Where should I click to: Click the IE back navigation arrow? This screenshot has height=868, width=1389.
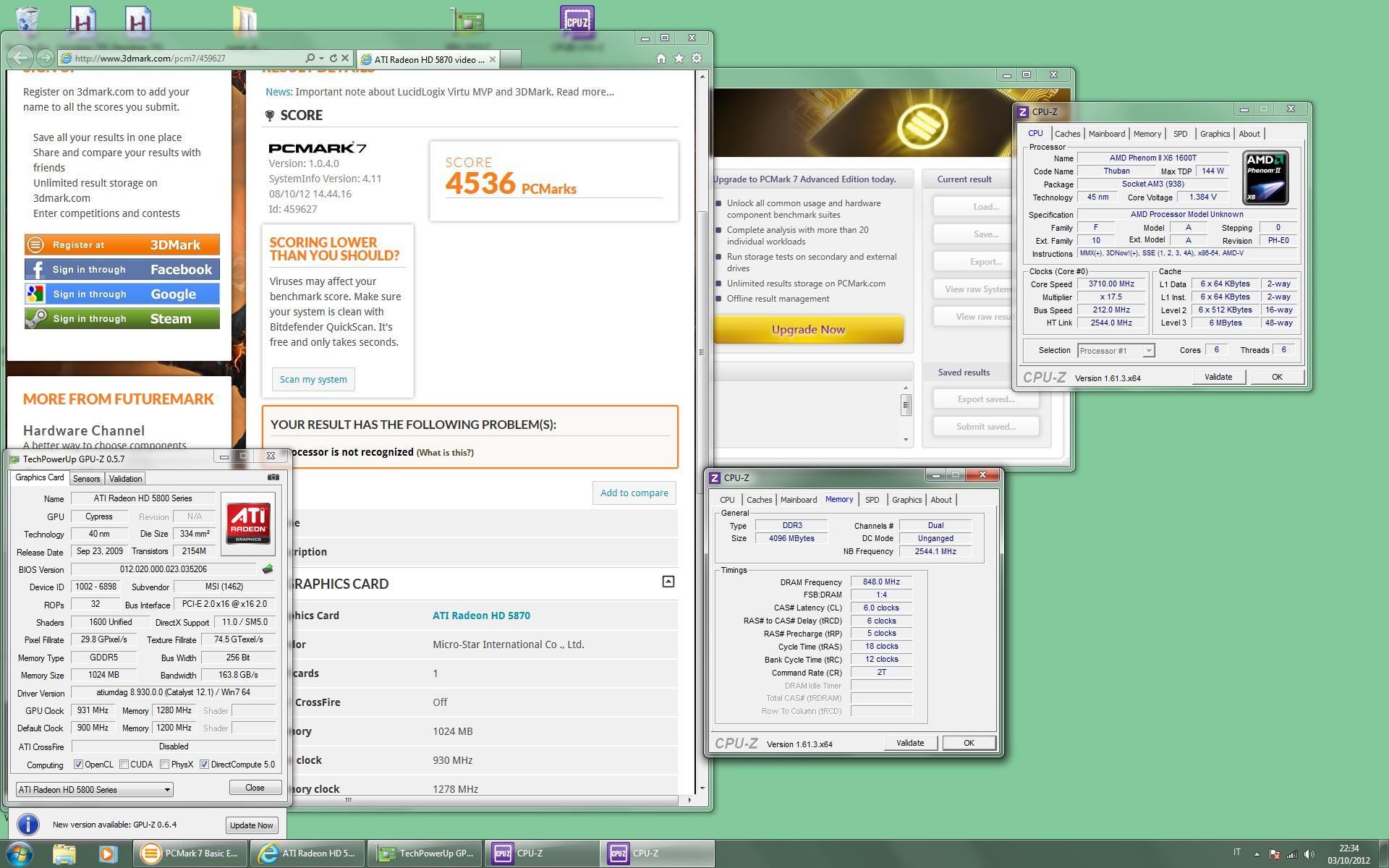click(x=22, y=58)
